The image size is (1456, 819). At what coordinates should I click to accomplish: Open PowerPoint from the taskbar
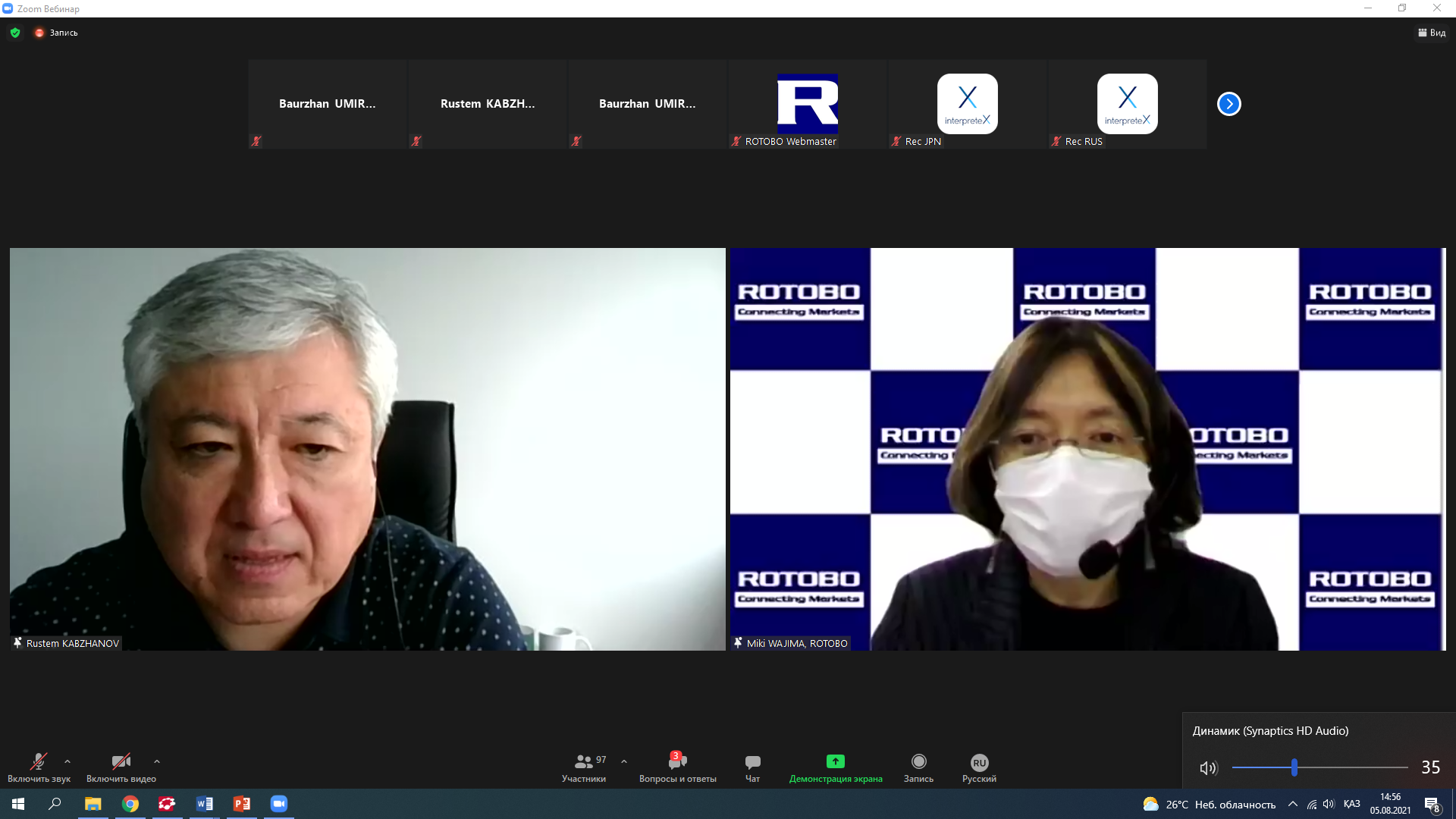[242, 804]
